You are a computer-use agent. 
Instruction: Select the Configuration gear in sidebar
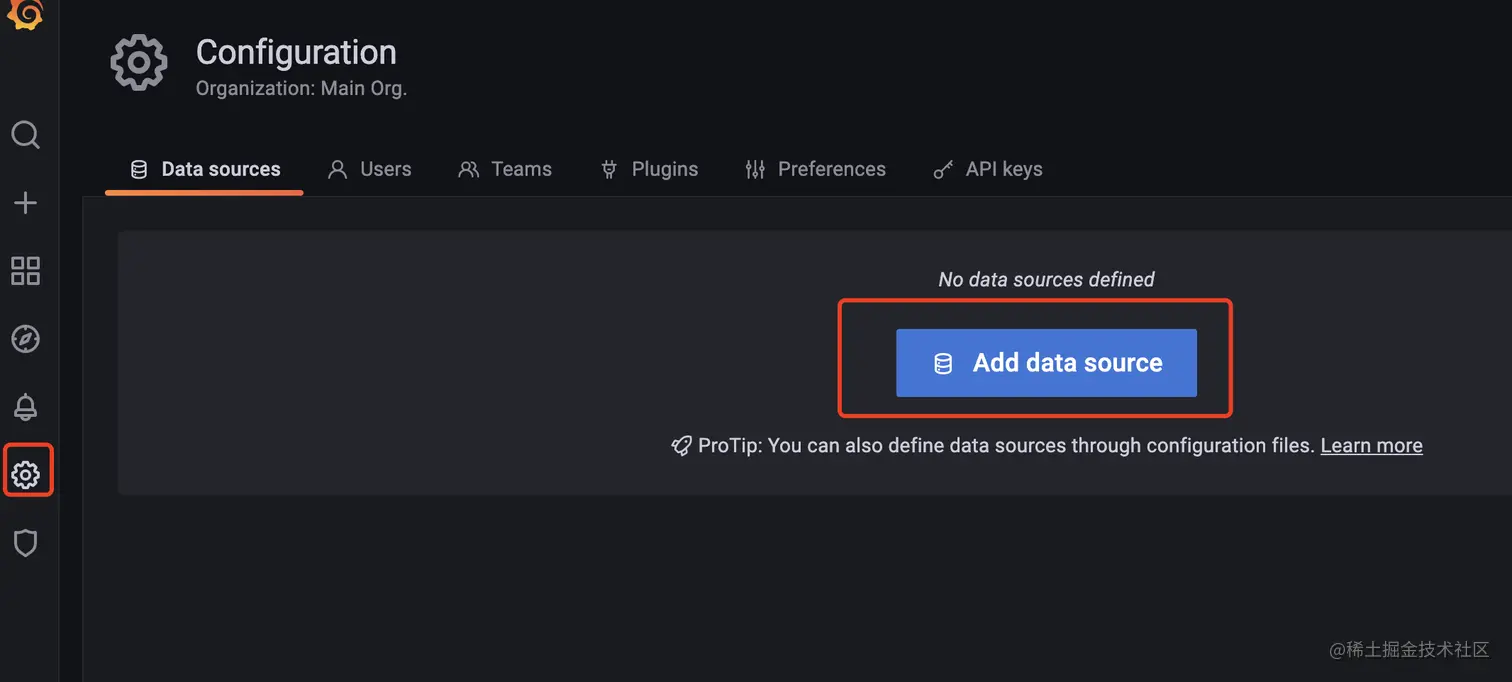coord(26,472)
